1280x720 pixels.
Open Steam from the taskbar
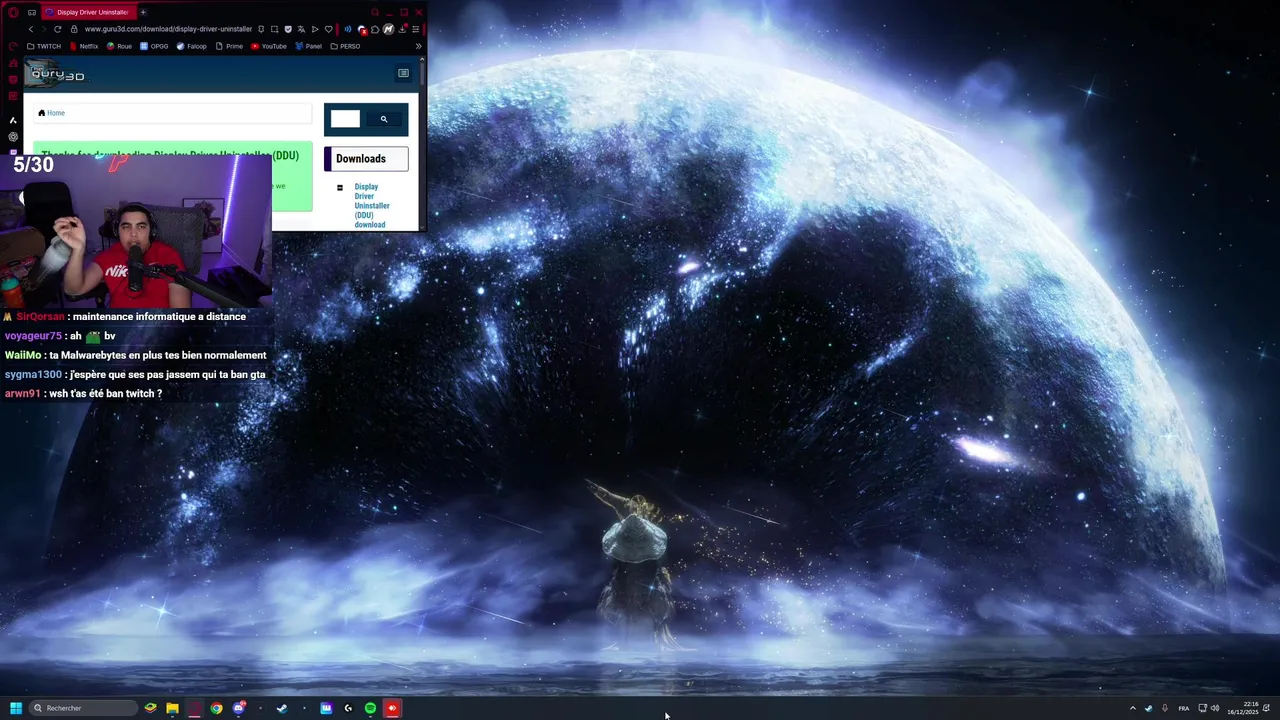(x=282, y=708)
